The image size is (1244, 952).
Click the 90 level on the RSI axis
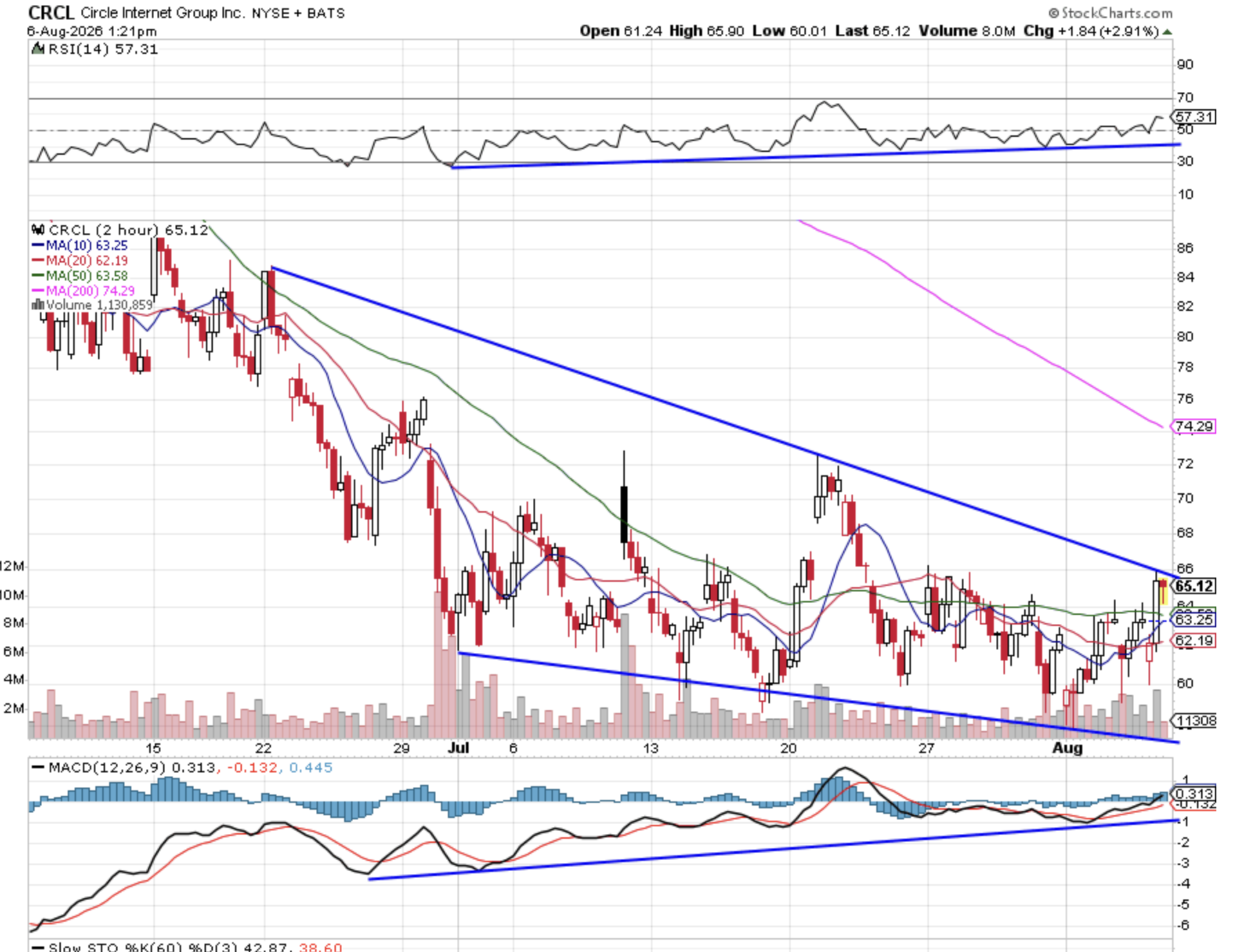[1185, 64]
